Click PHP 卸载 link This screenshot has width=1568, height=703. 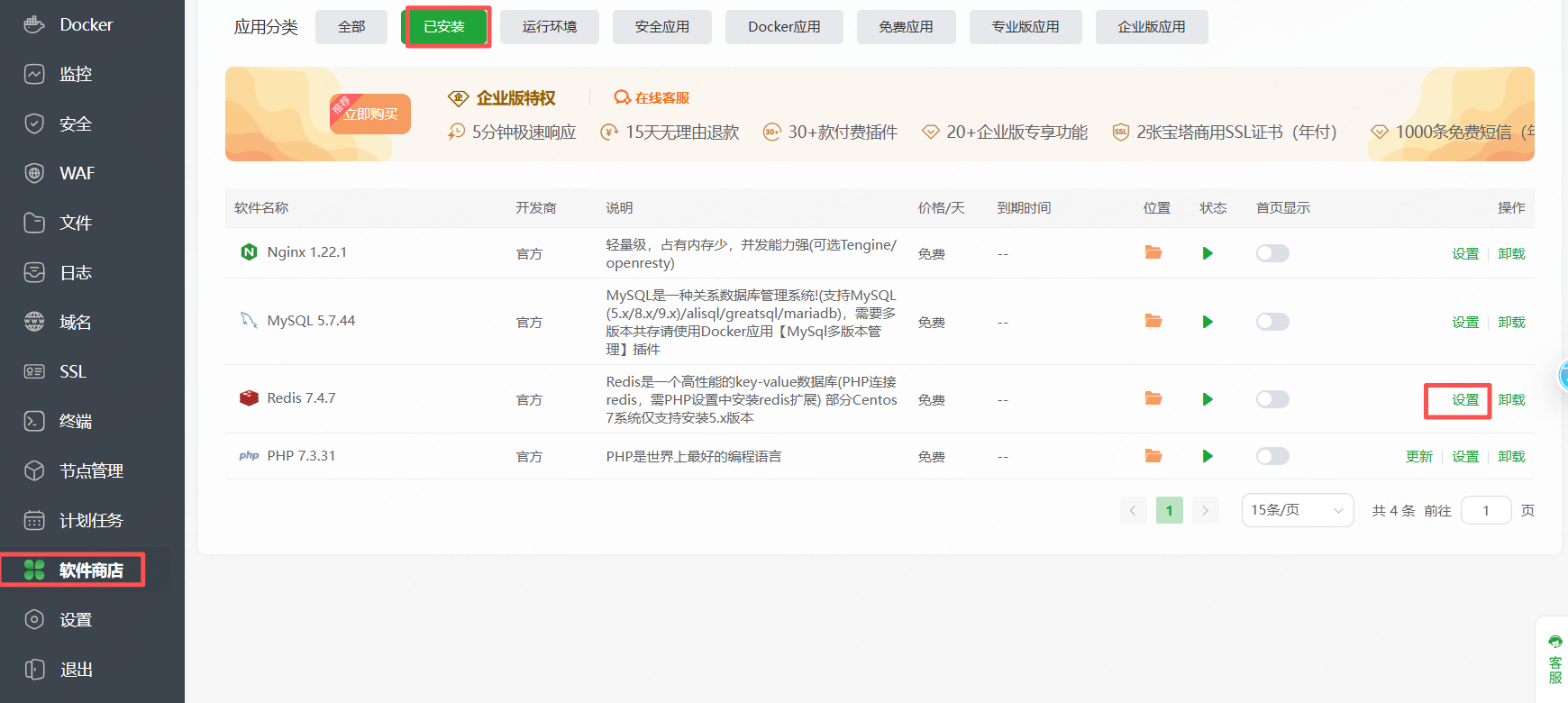click(1512, 456)
